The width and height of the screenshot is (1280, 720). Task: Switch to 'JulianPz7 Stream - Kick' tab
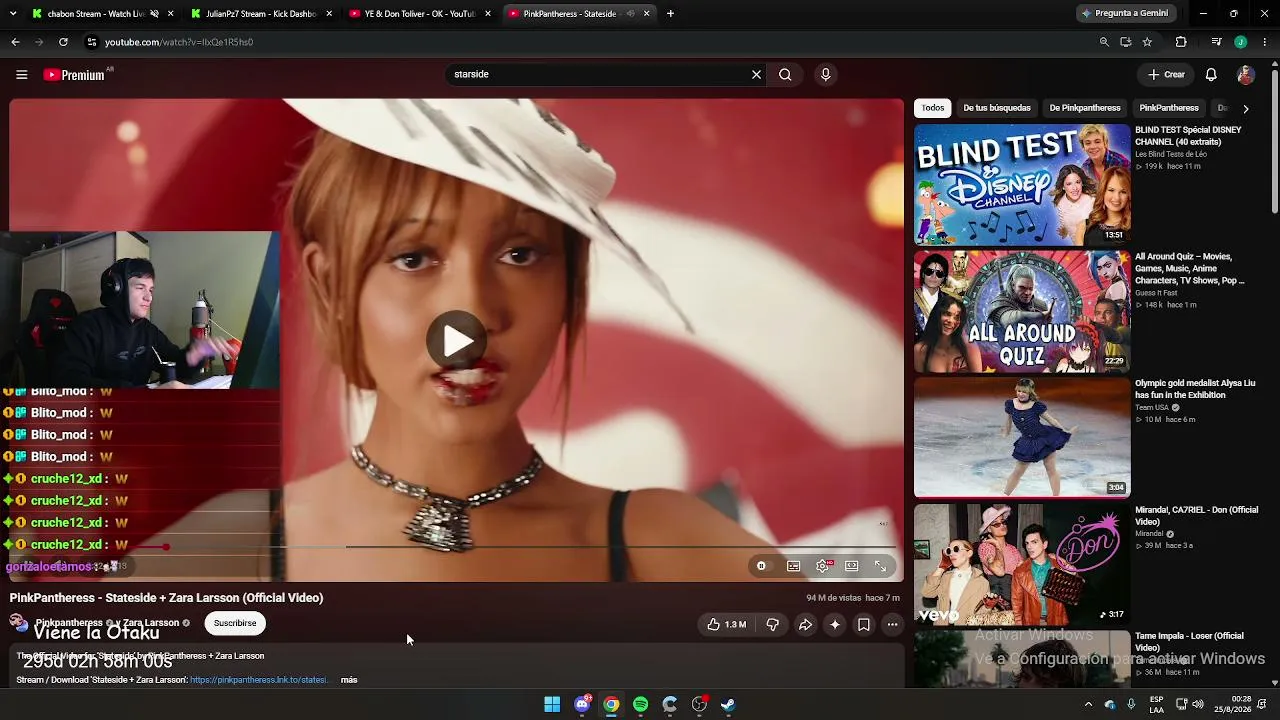pos(261,14)
